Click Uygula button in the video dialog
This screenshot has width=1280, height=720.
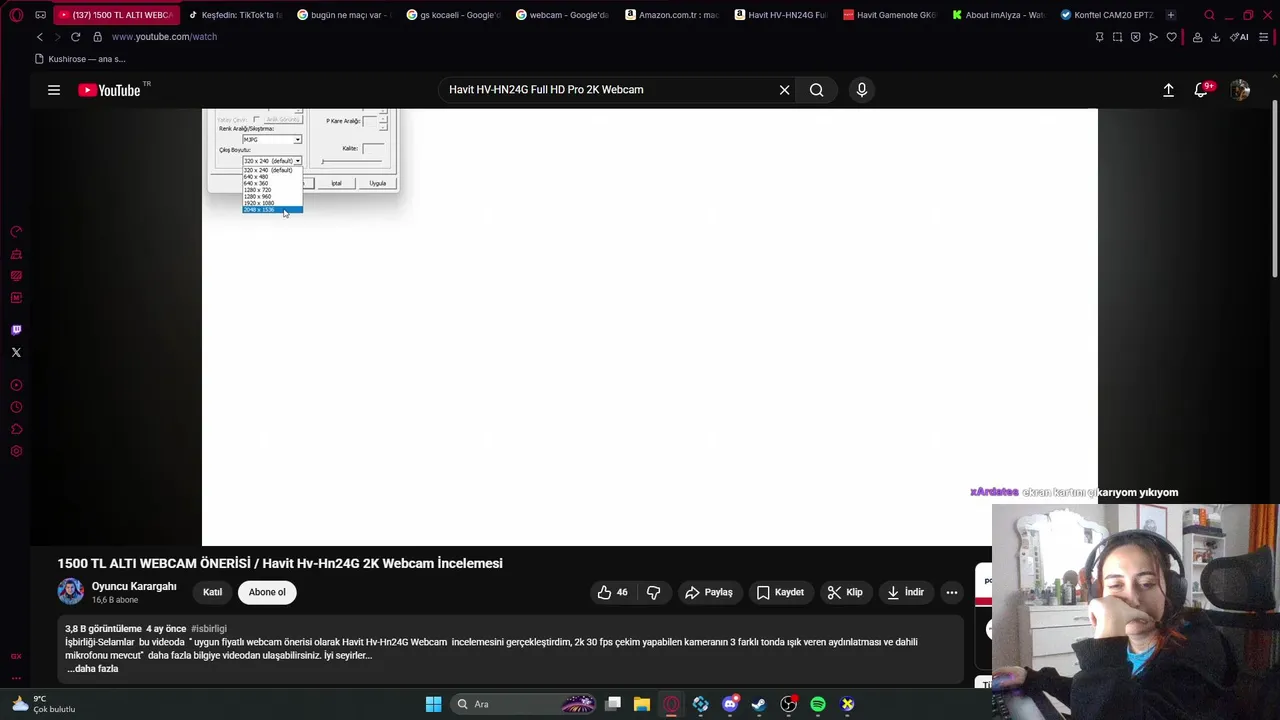377,183
